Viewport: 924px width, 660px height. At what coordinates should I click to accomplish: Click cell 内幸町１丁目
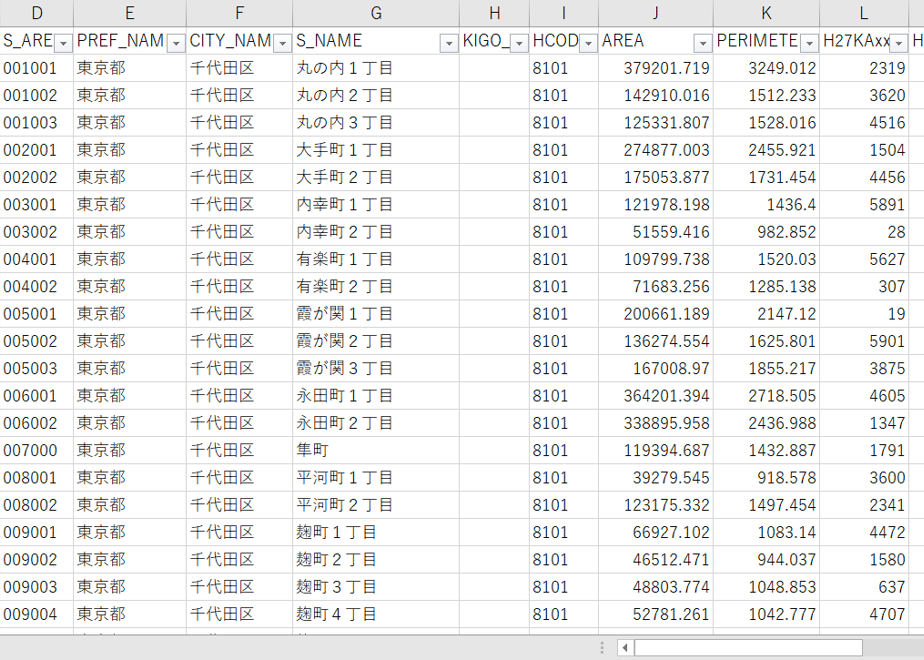(376, 204)
